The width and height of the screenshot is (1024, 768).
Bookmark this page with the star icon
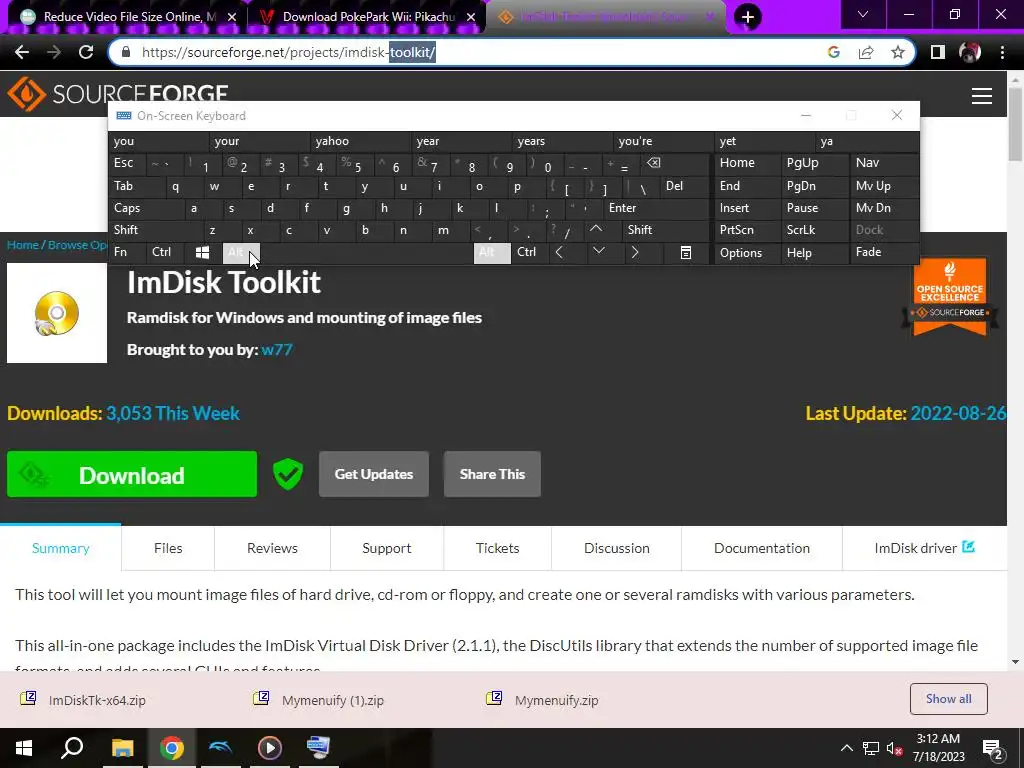pyautogui.click(x=898, y=52)
